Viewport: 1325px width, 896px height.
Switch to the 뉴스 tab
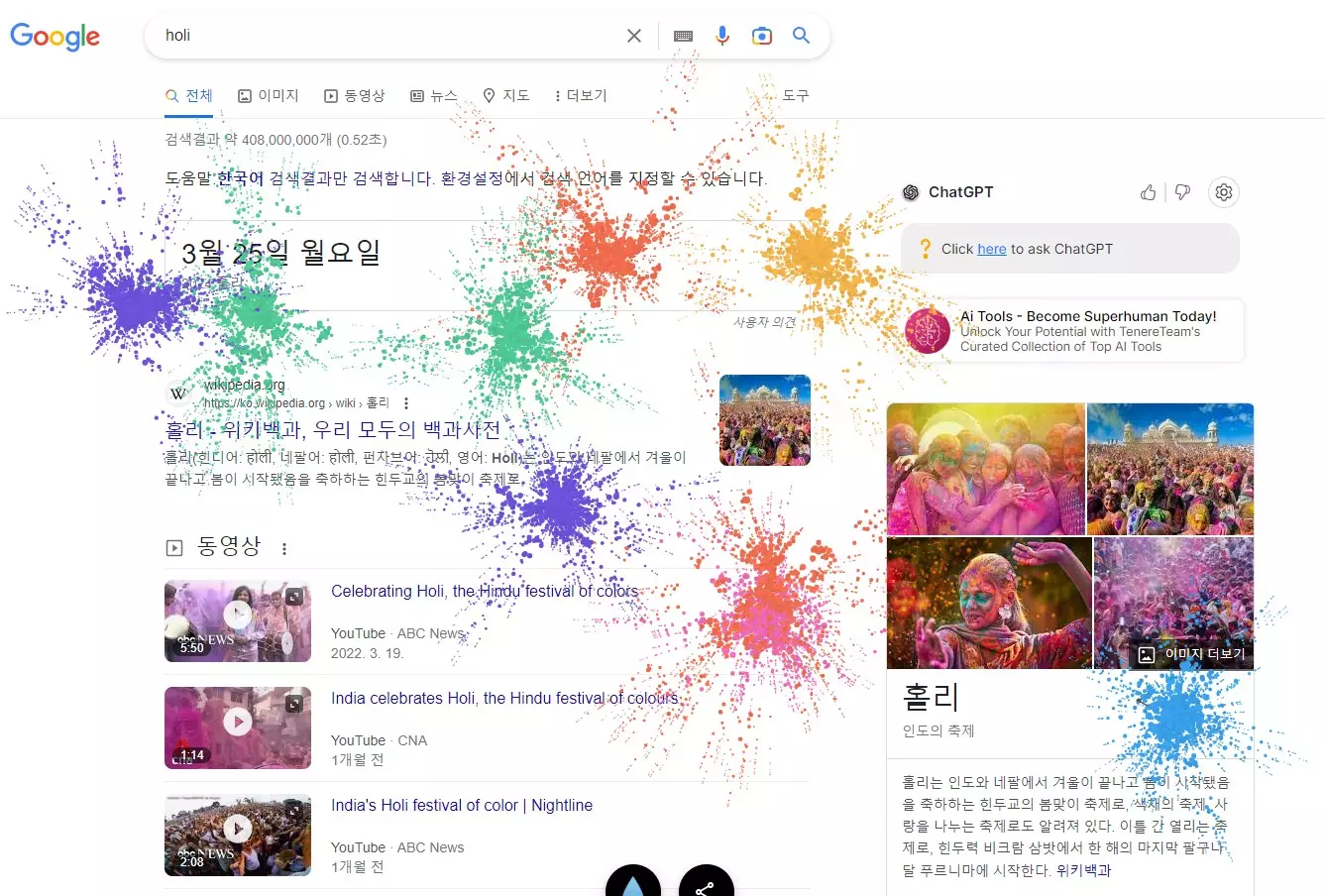pos(434,95)
